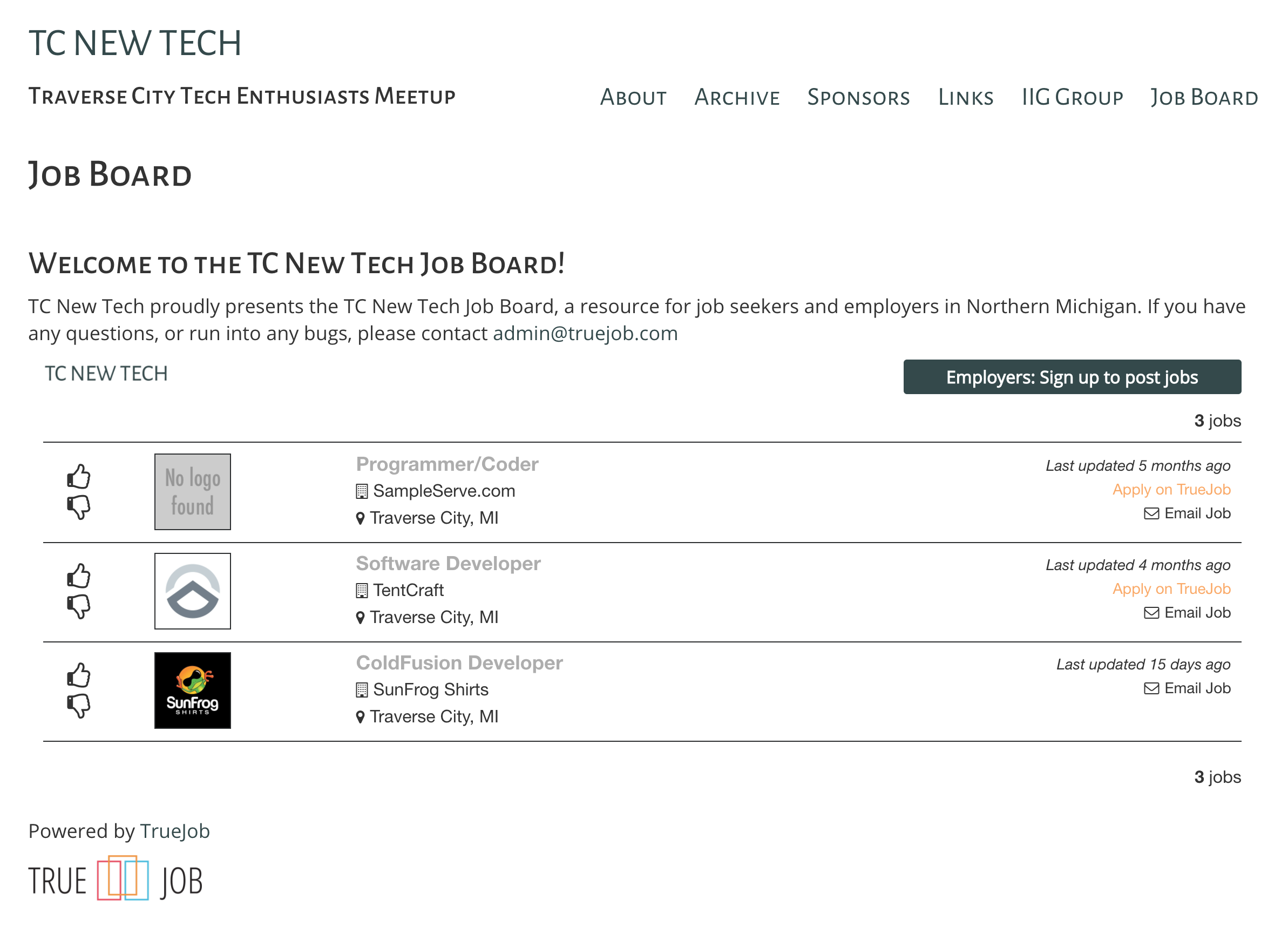Thumbs up the ColdFusion Developer job

click(x=79, y=676)
